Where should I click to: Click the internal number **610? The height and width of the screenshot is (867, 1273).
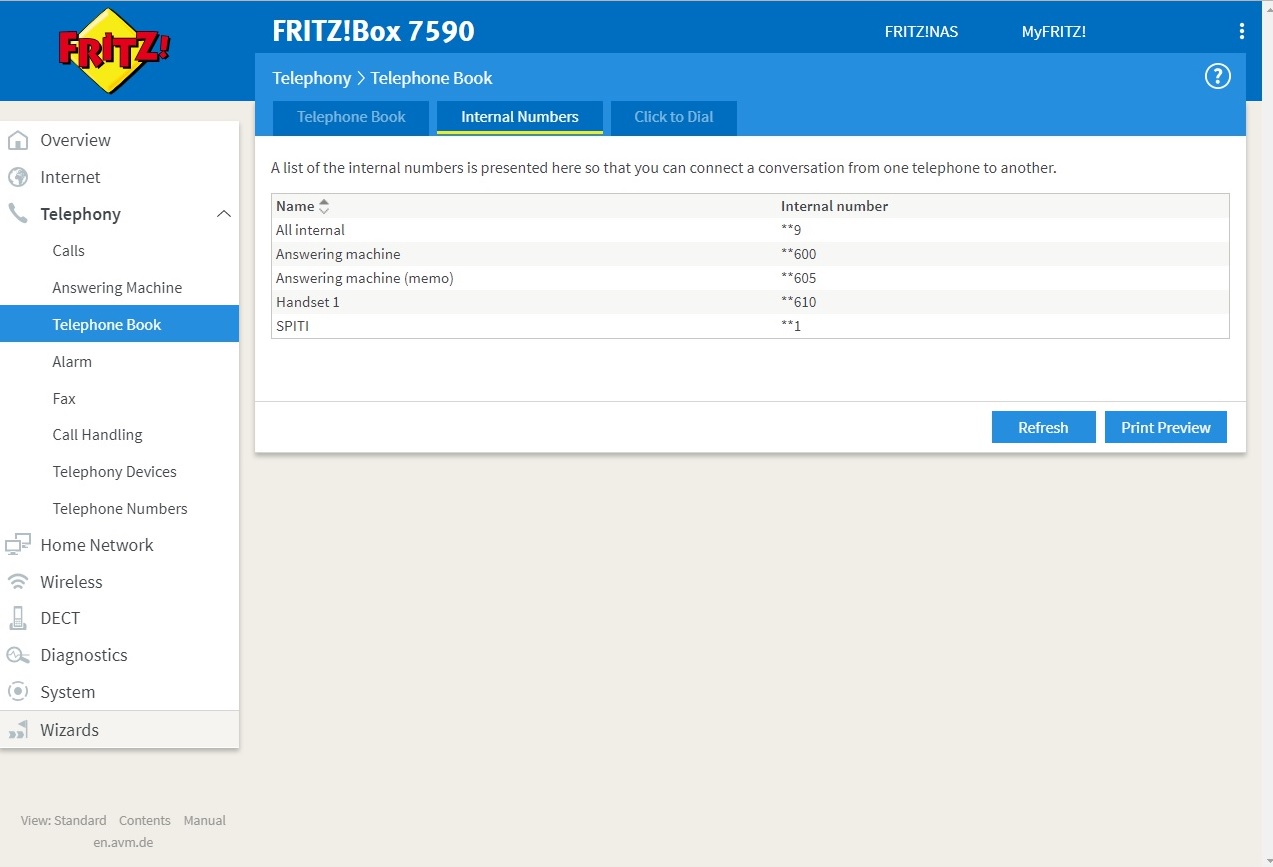pos(799,302)
